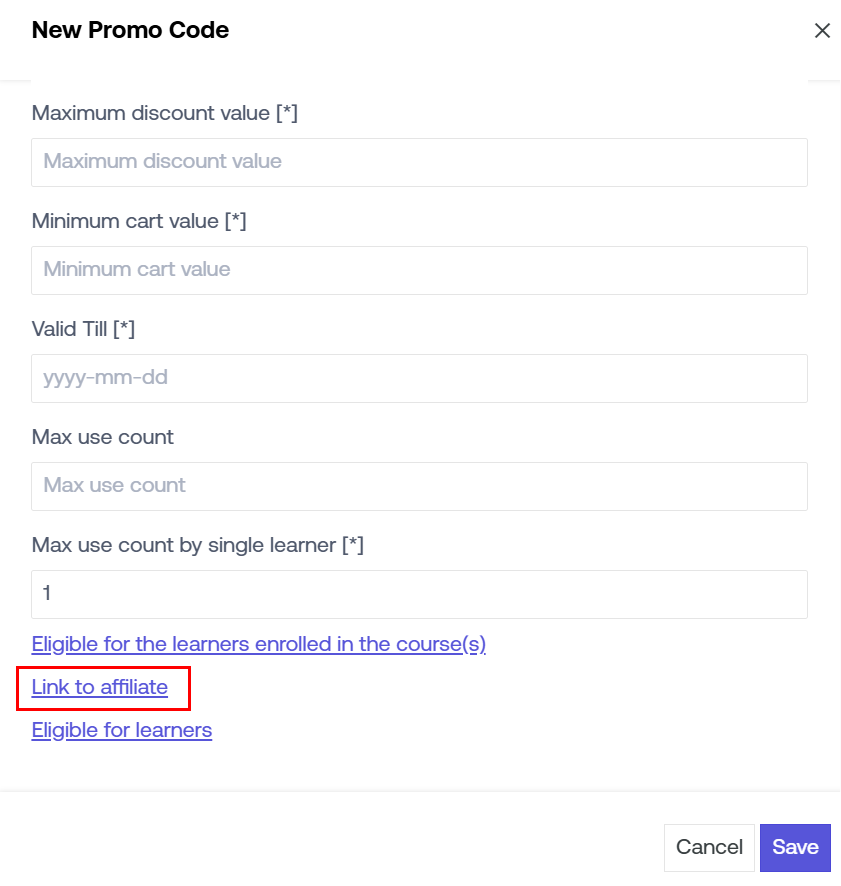
Task: Click the required marker beside Minimum cart value
Action: pos(235,221)
